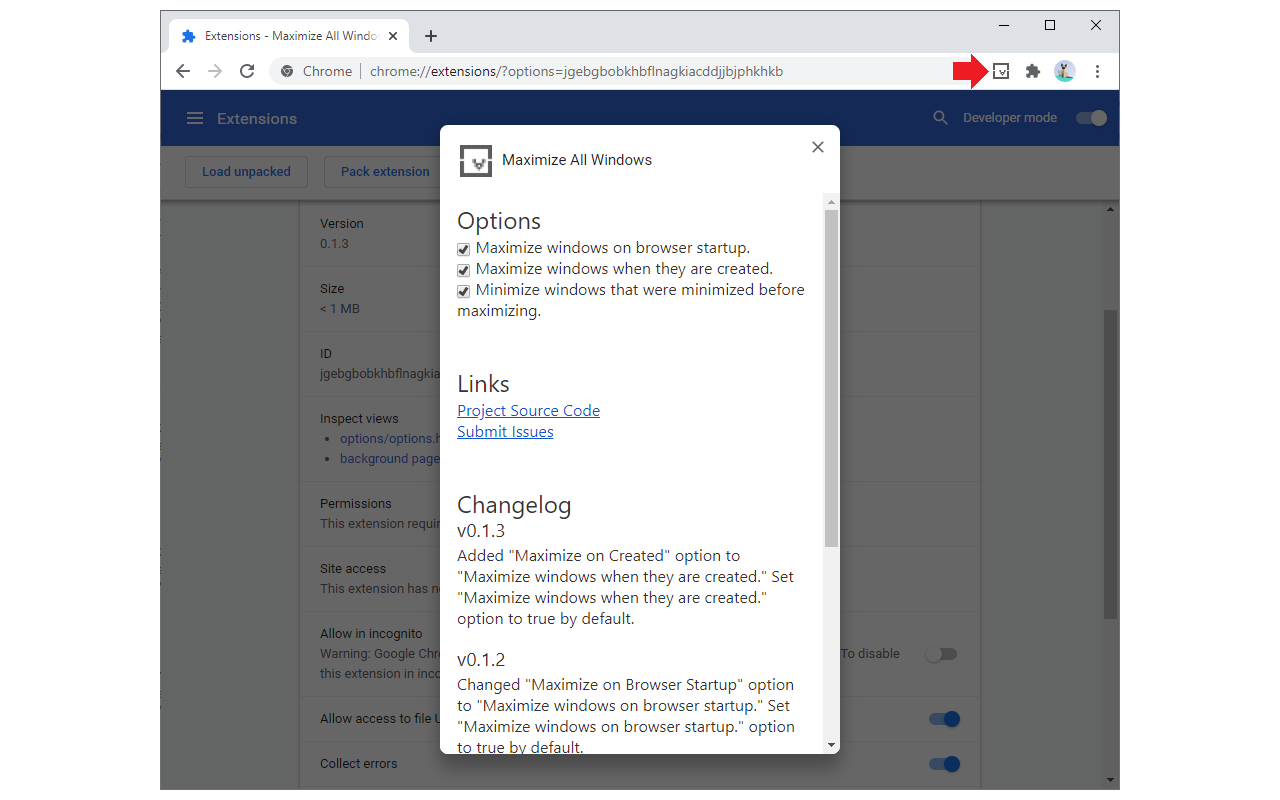Minimize the Chrome window
Screen dimensions: 1280x800
(1004, 25)
